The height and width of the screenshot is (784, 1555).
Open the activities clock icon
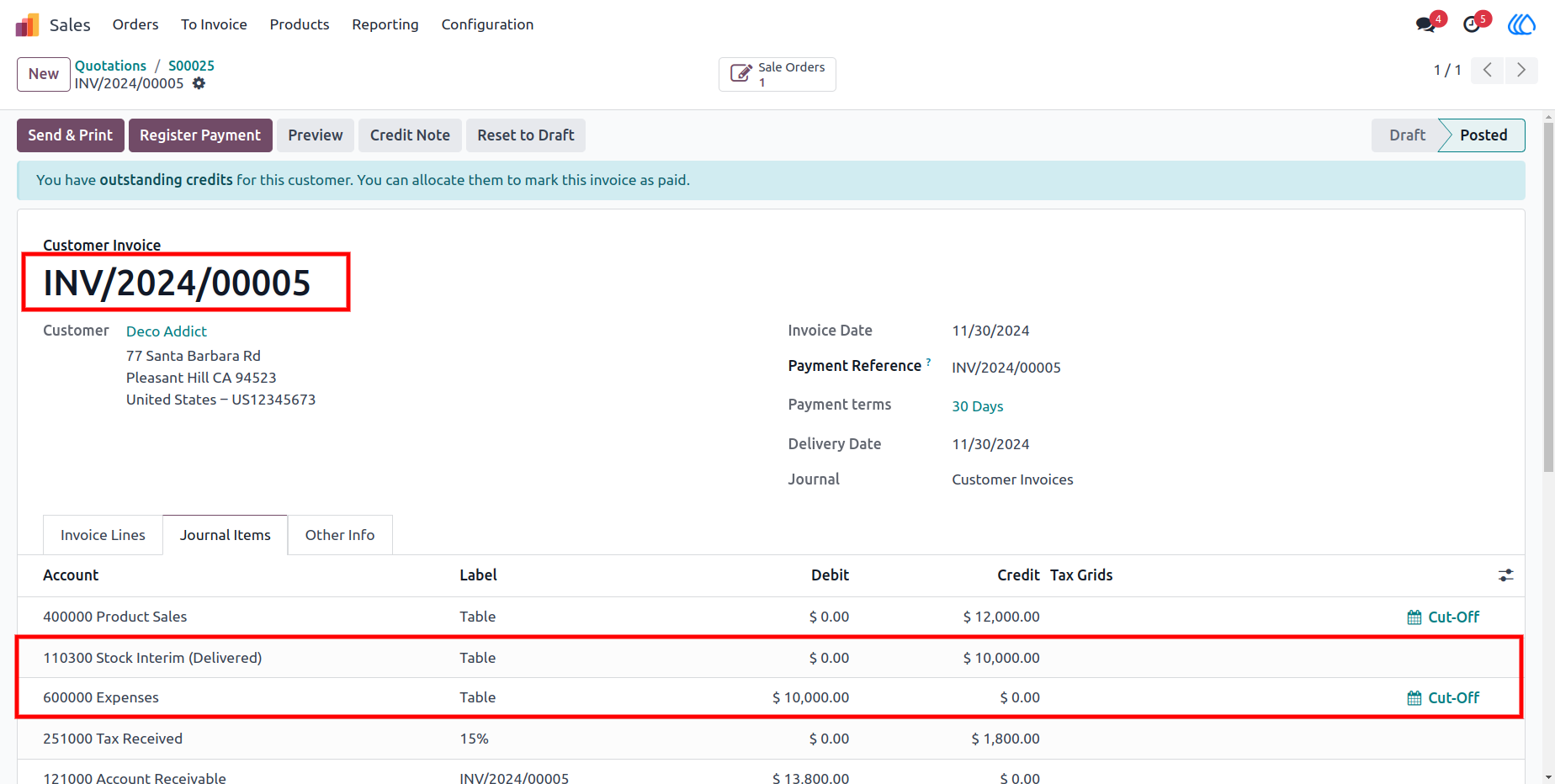1473,24
